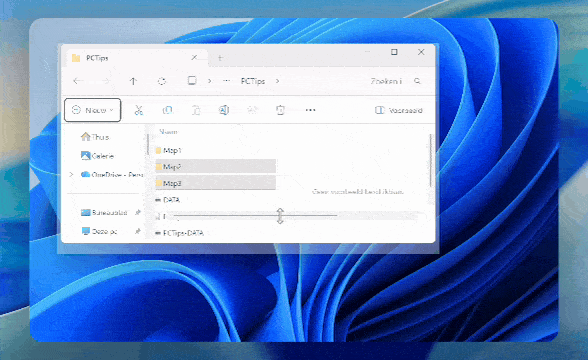
Task: Click the PCTips breadcrumb segment
Action: coord(253,81)
